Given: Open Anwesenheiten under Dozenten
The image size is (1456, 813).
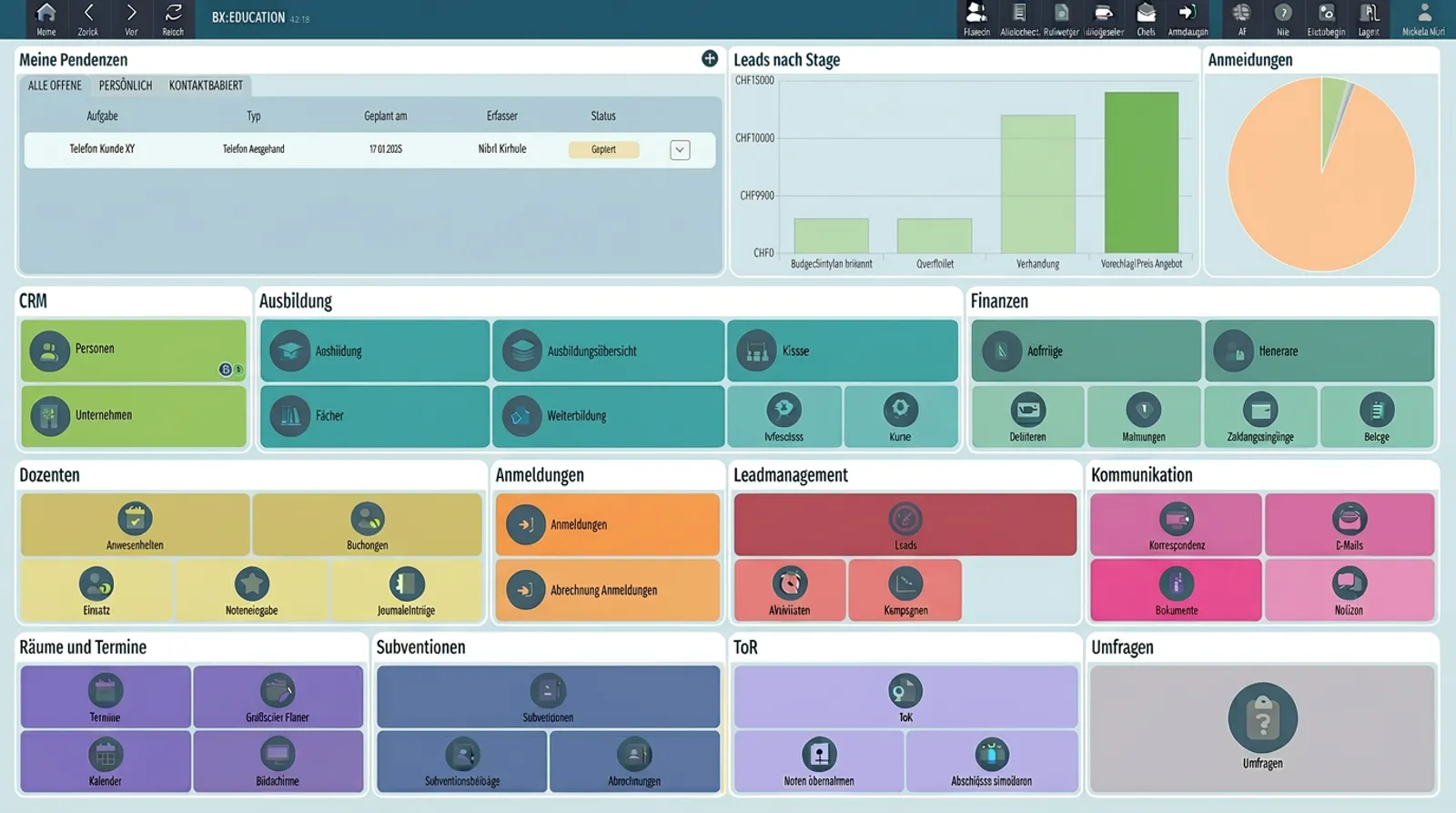Looking at the screenshot, I should point(135,524).
